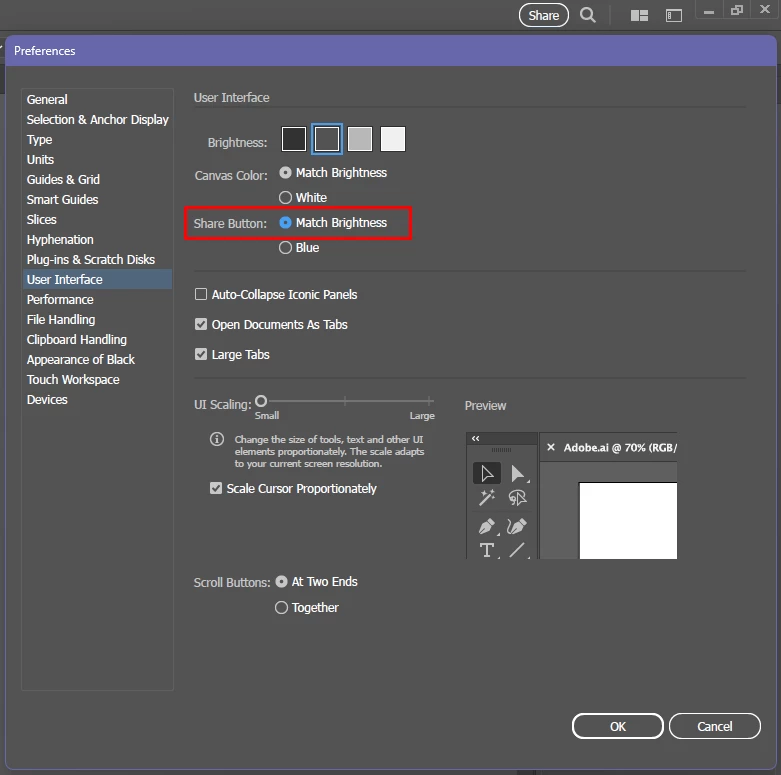Minimize the application window
This screenshot has width=781, height=775.
[709, 12]
